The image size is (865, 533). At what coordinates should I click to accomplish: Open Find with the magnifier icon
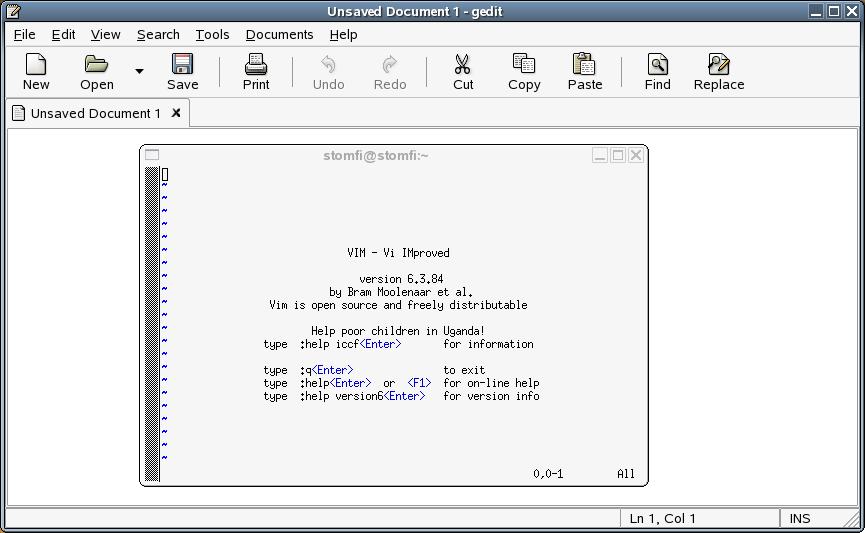tap(657, 66)
